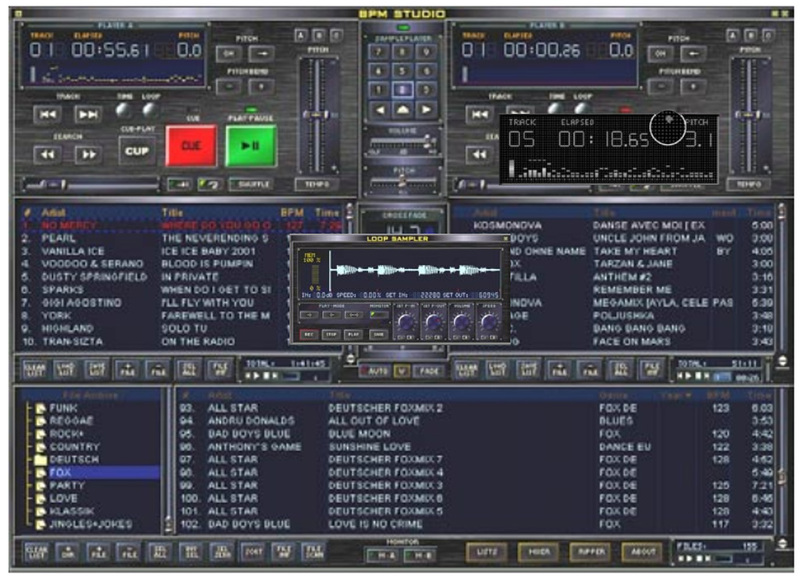Screen dimensions: 800x579
Task: Open the REGGAE folder in File Archive
Action: click(71, 421)
